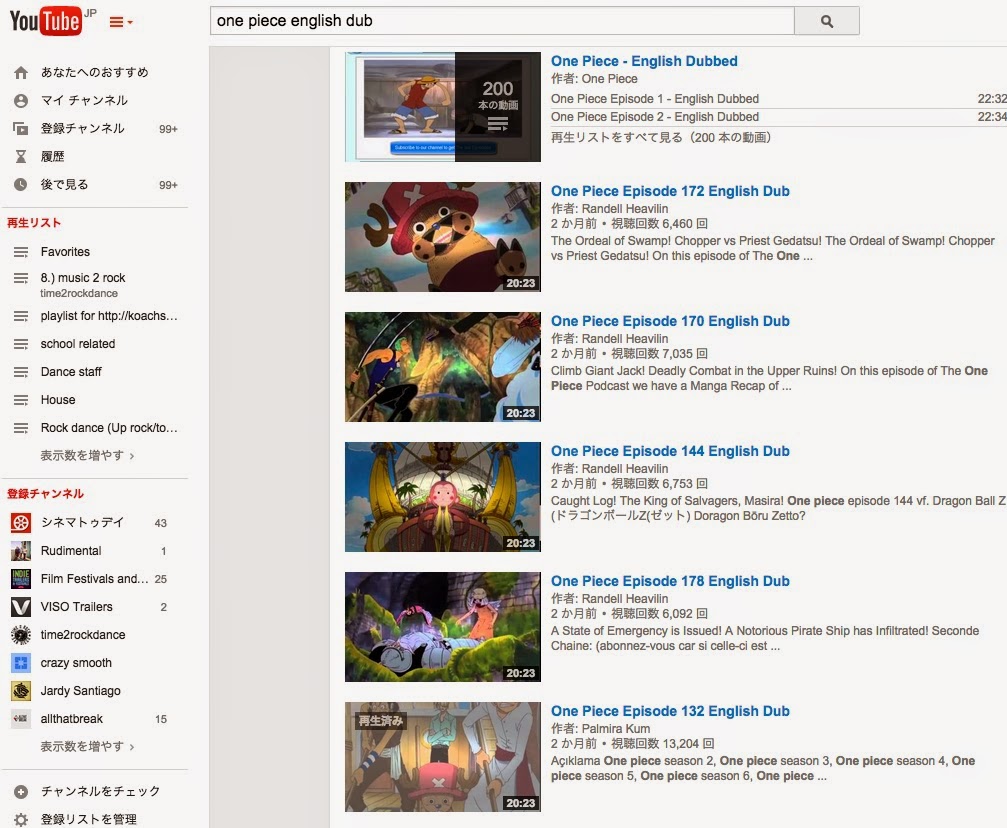Click the home icon beside あなたへのおすすめ

click(x=21, y=73)
